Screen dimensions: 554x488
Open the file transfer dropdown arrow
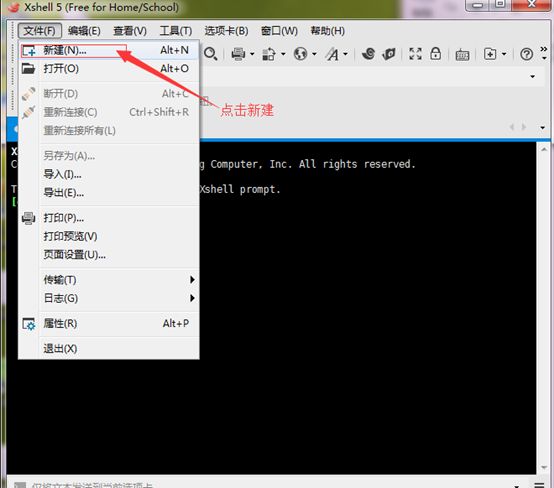283,54
